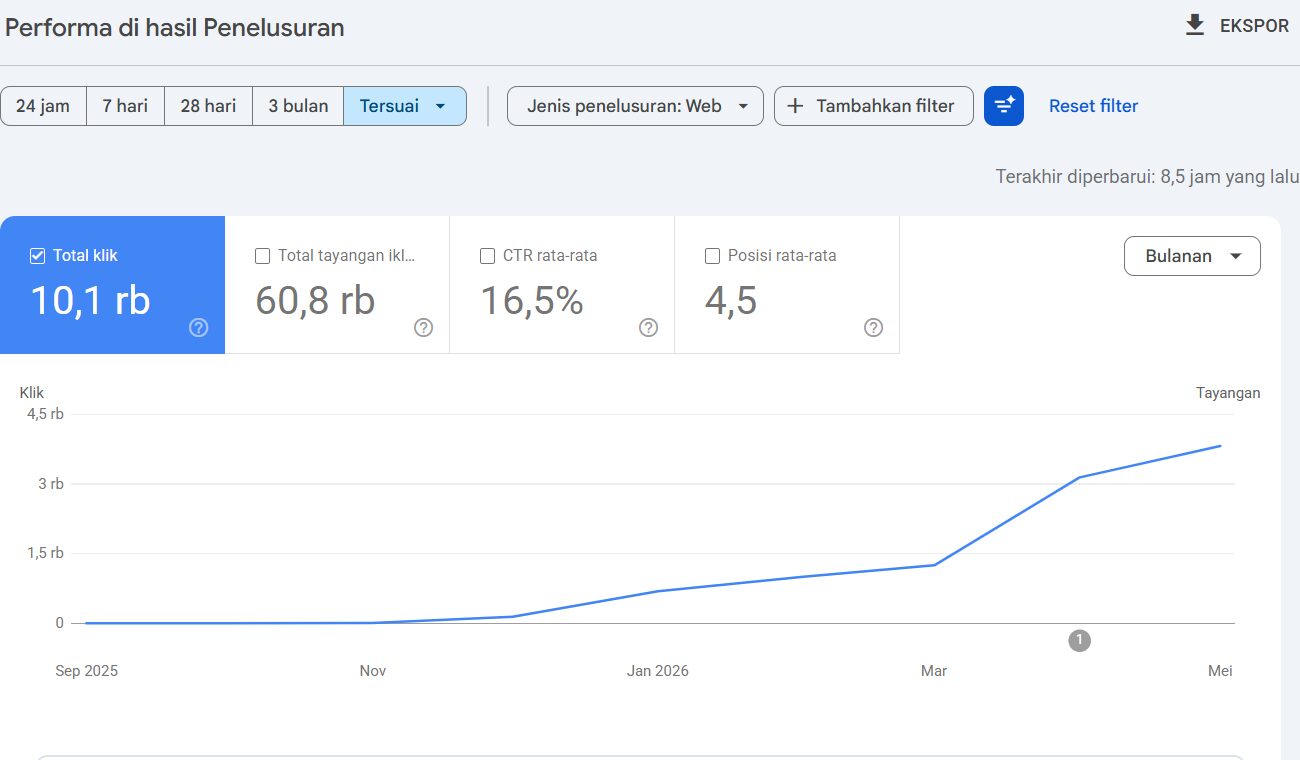This screenshot has height=760, width=1300.
Task: Click the 1,5 rb axis label
Action: (x=46, y=553)
